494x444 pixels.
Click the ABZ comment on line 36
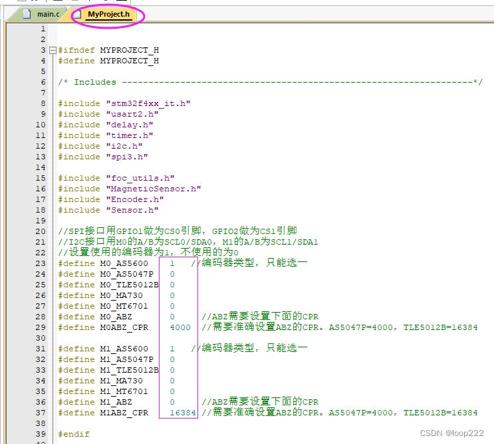click(260, 402)
